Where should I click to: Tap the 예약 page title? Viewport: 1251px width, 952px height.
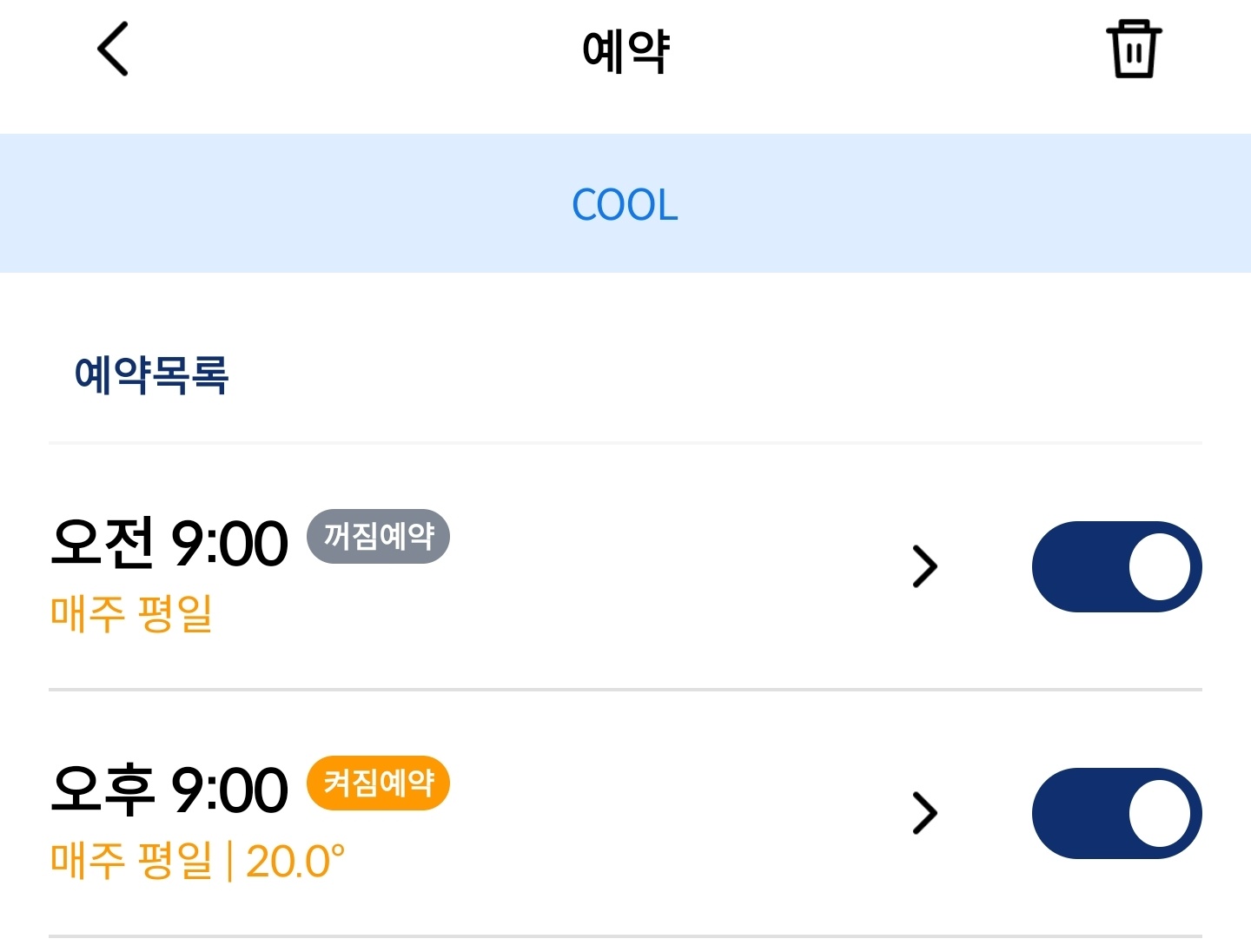pyautogui.click(x=625, y=50)
